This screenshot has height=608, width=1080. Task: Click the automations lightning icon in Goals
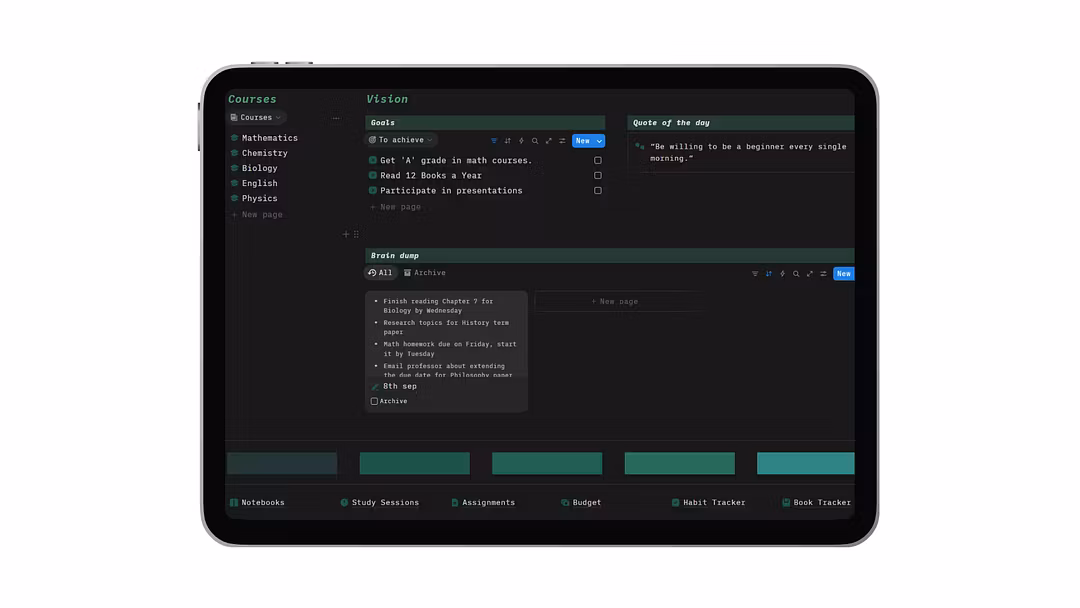[x=521, y=141]
